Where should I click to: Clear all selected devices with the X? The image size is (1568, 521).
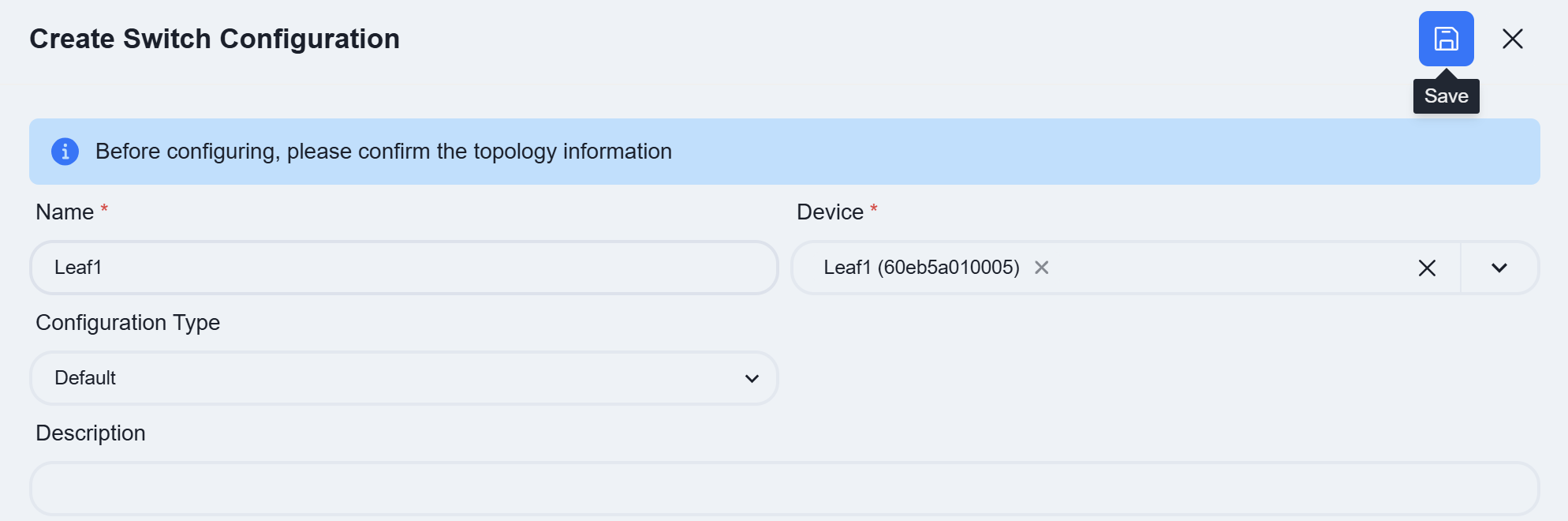click(1427, 268)
